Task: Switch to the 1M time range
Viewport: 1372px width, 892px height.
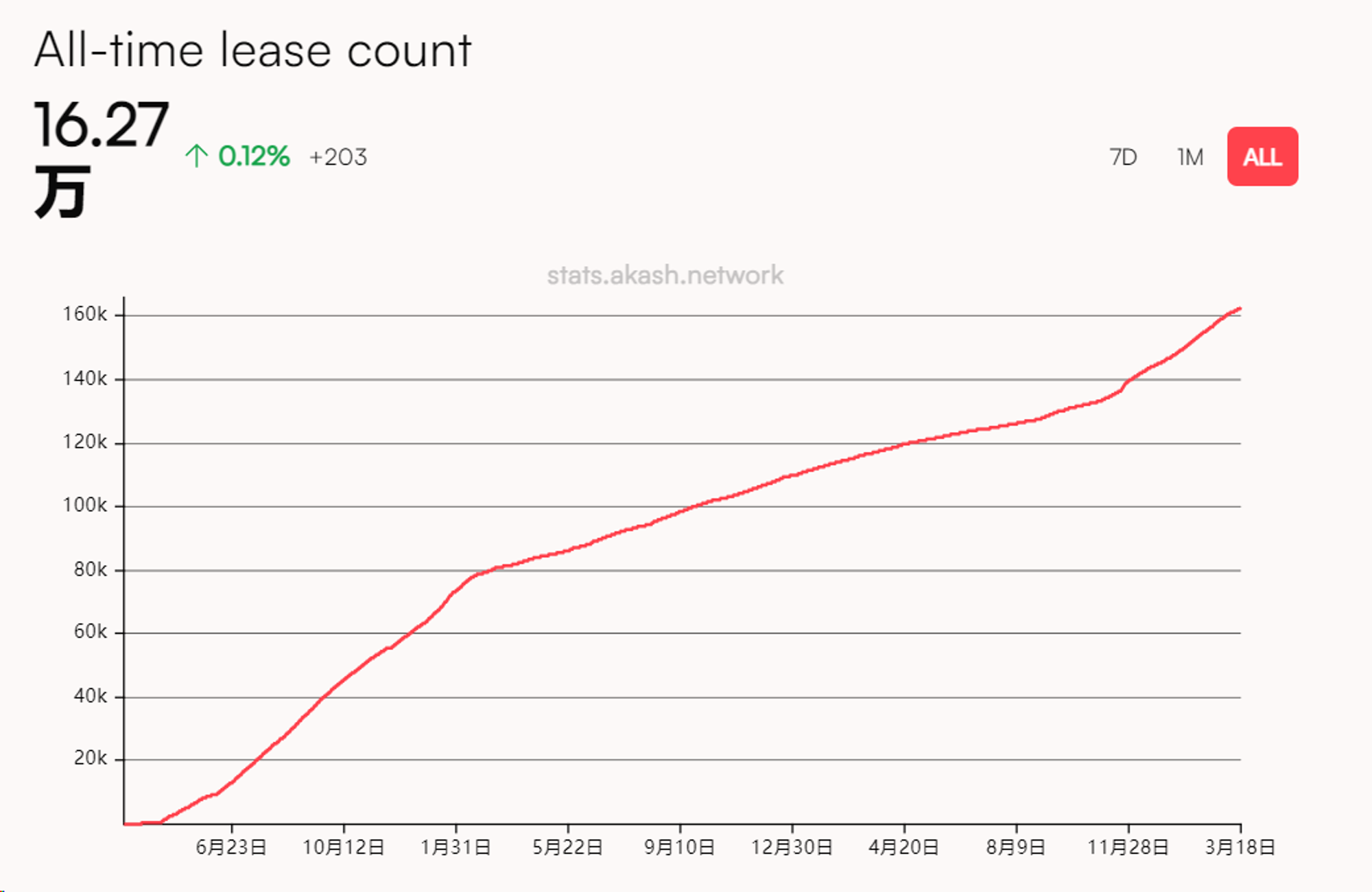Action: click(1190, 157)
